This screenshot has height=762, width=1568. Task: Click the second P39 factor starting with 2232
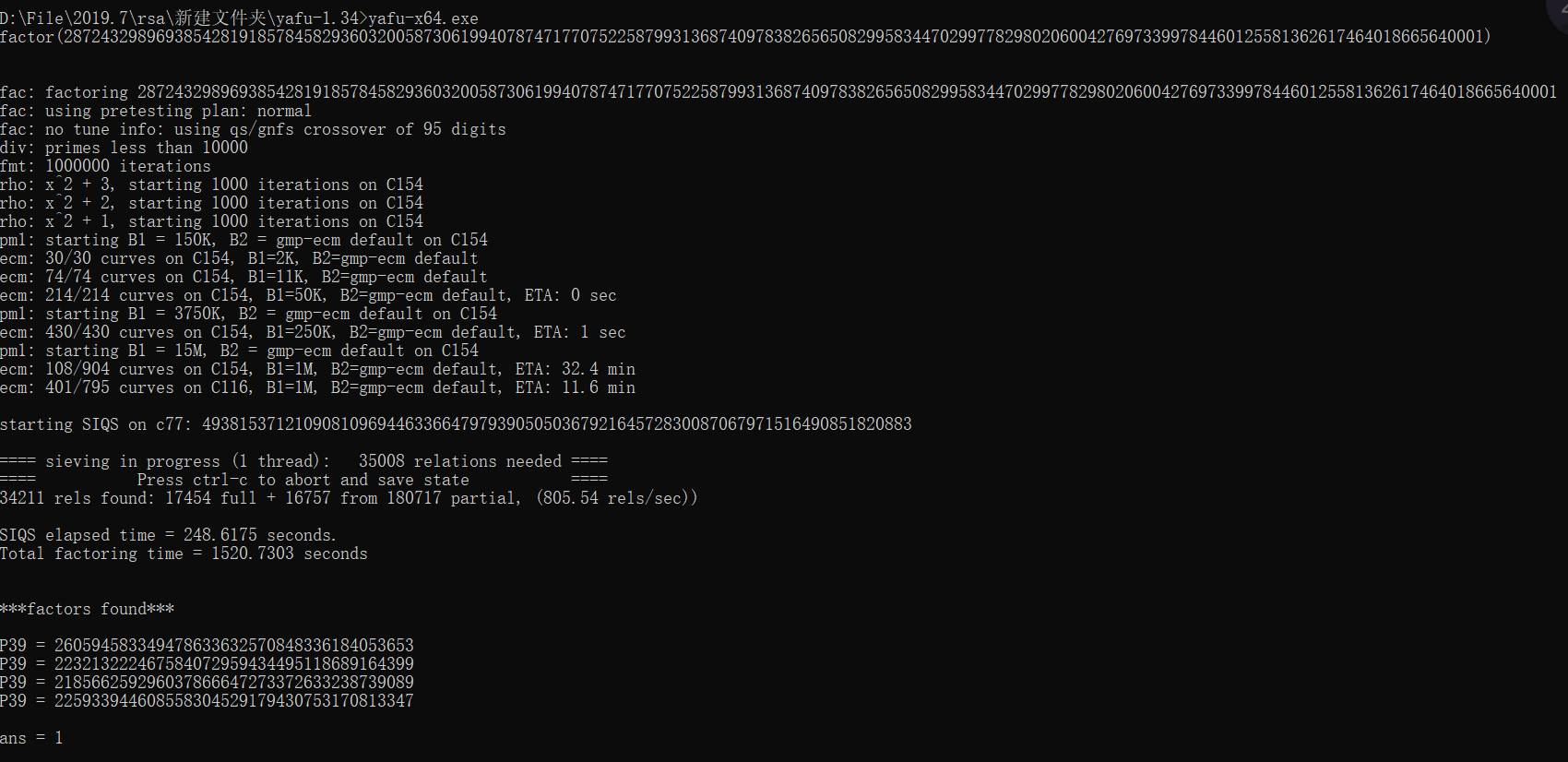pyautogui.click(x=233, y=664)
